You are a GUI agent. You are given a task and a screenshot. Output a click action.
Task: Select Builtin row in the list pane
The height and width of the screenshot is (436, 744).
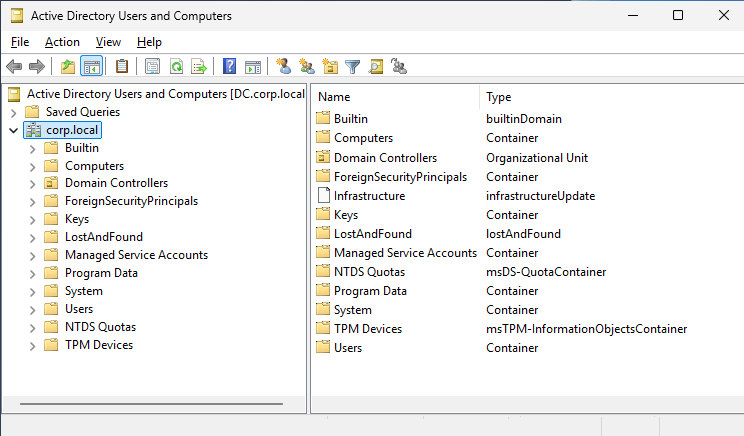pos(351,119)
